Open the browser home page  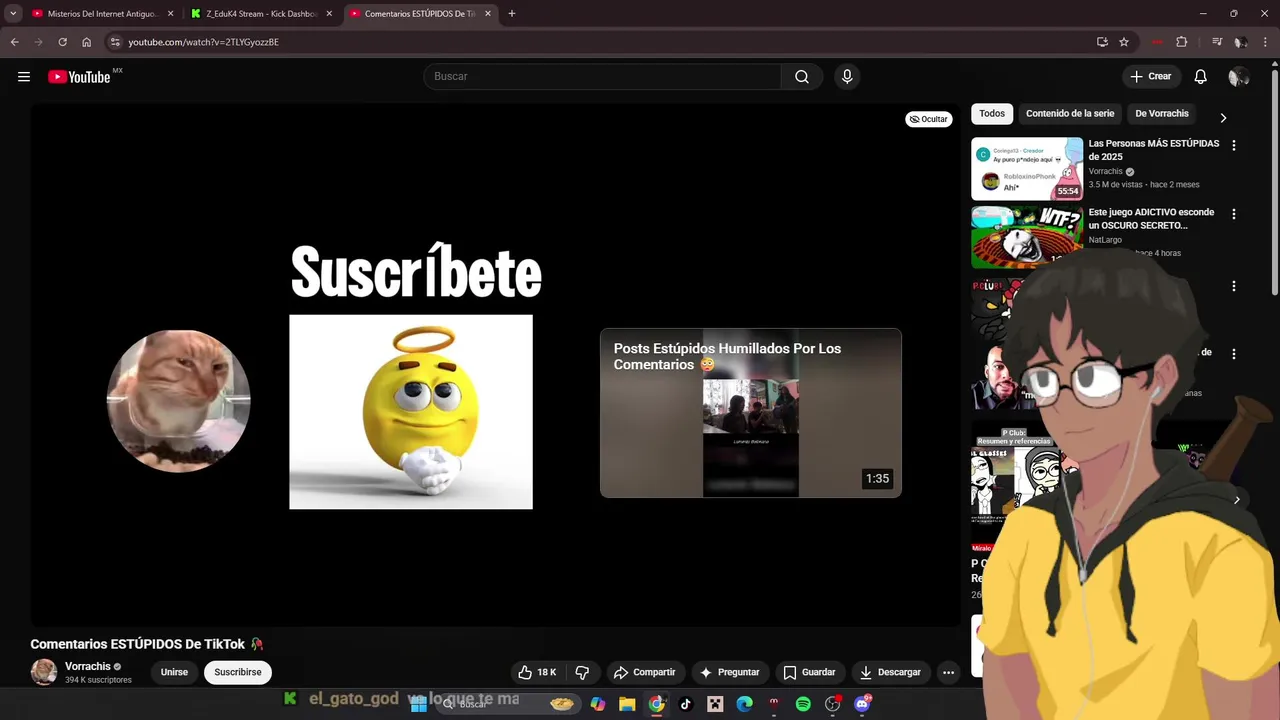click(x=87, y=42)
